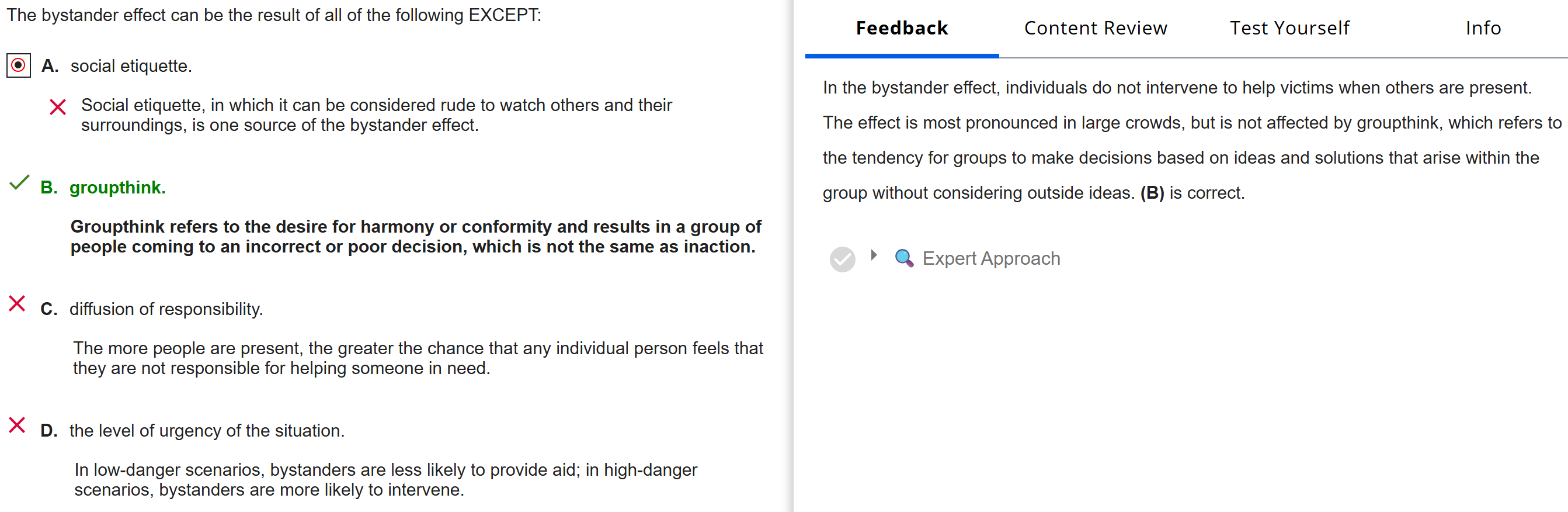Viewport: 1568px width, 512px height.
Task: Open the Content Review tab
Action: click(1096, 28)
